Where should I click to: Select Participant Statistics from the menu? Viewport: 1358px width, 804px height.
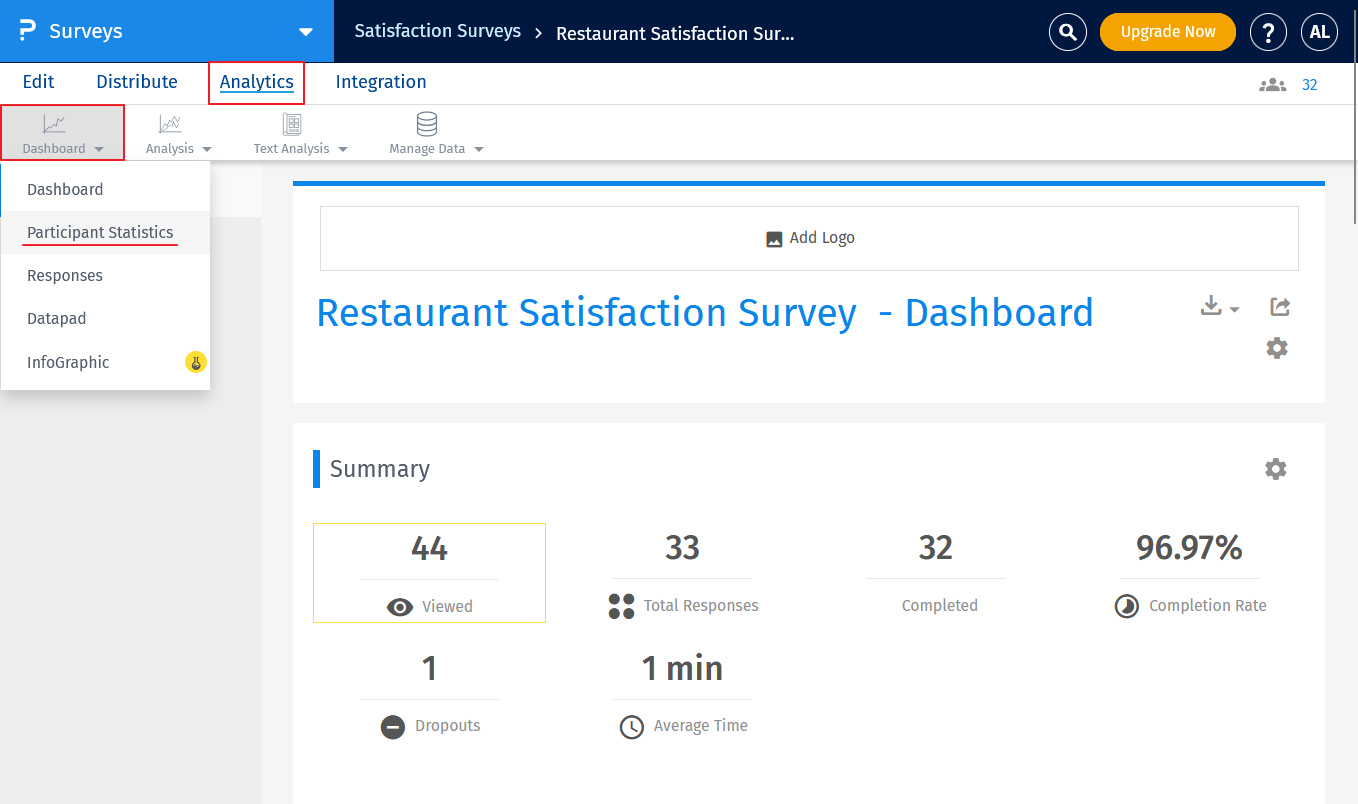point(100,232)
